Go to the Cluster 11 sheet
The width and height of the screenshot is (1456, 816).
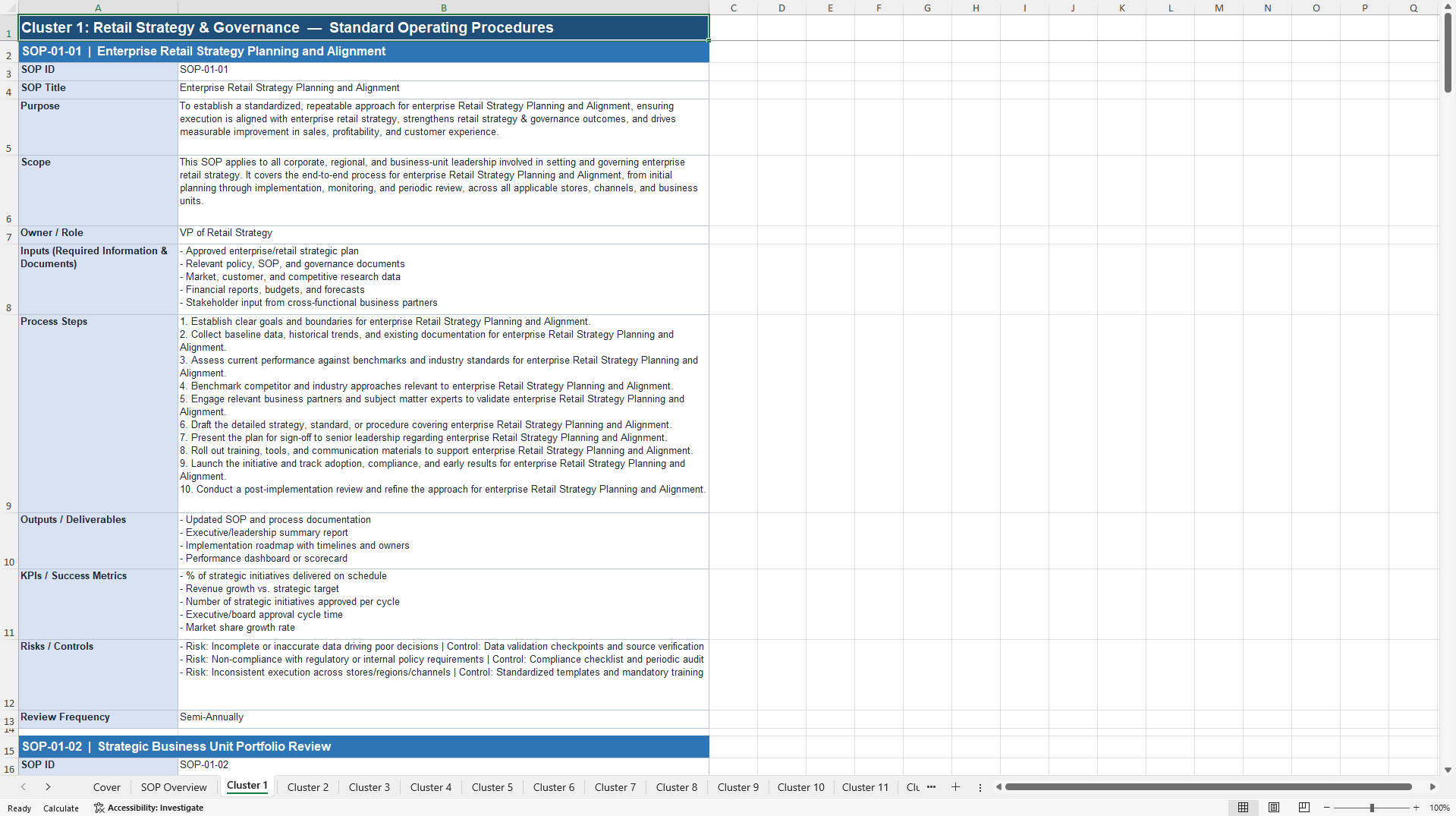point(865,787)
